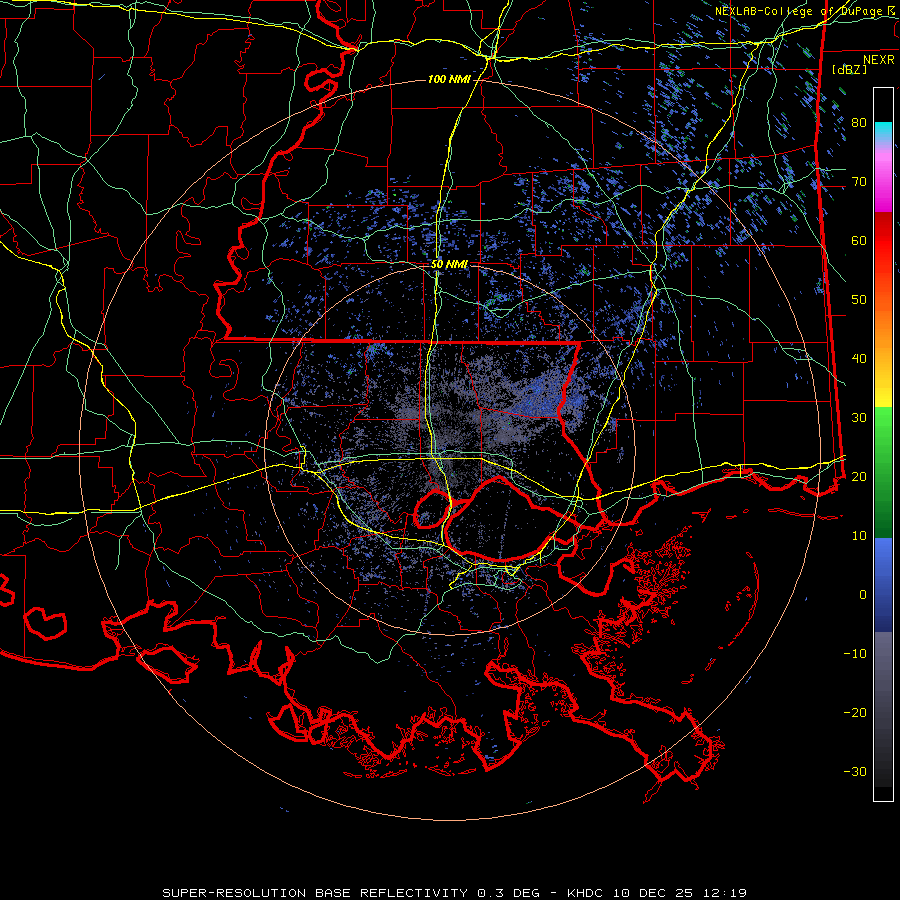Click the 100 NMI range ring label
This screenshot has height=900, width=900.
pyautogui.click(x=449, y=79)
